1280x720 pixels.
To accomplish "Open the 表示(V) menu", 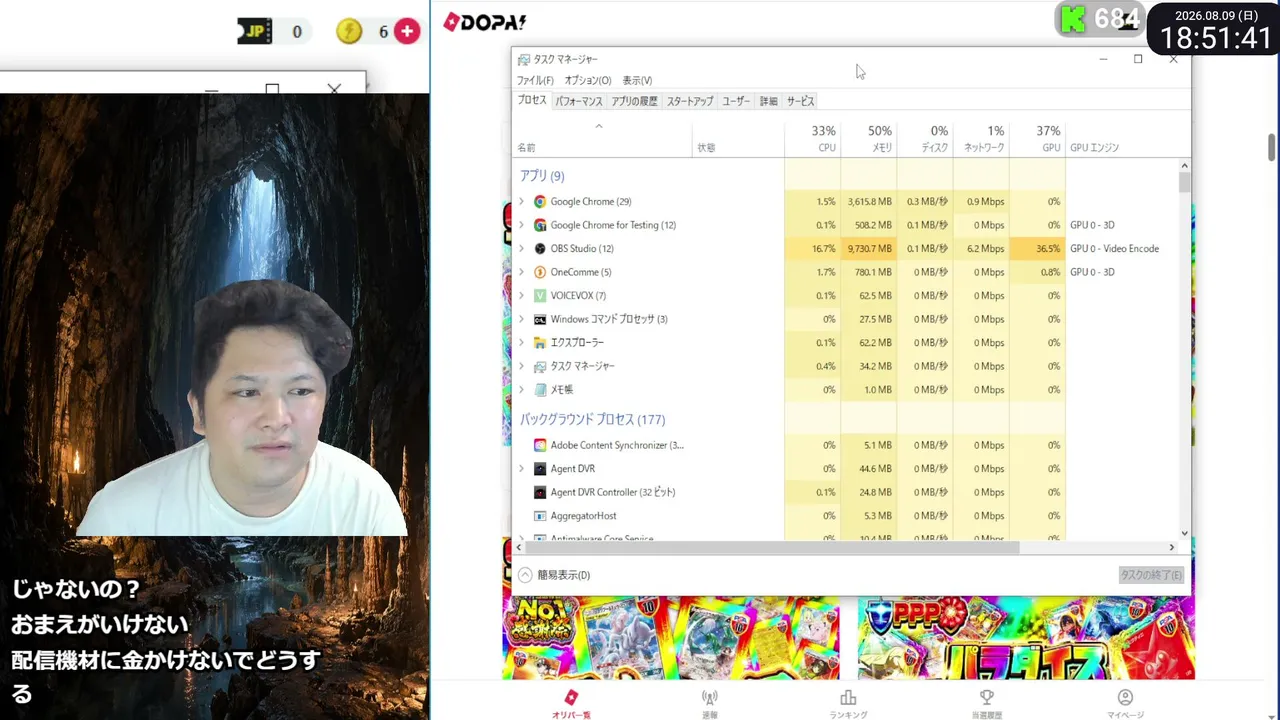I will pos(637,81).
